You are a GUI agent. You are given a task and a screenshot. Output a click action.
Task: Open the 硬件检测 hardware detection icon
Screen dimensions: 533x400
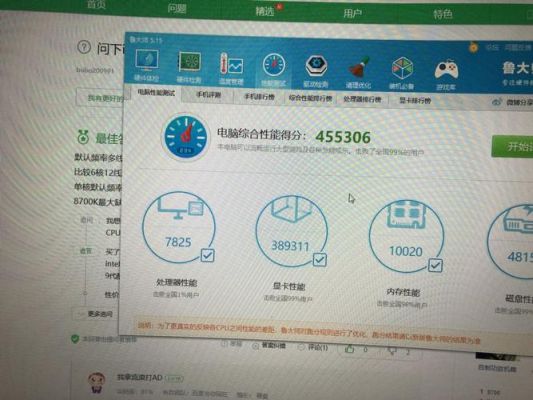(x=189, y=67)
